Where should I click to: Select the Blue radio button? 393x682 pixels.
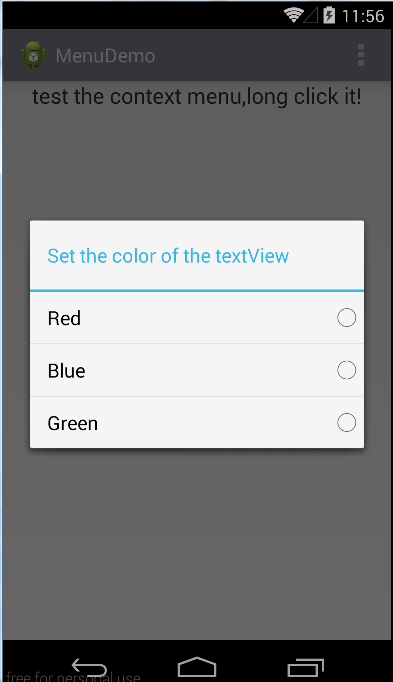tap(346, 370)
